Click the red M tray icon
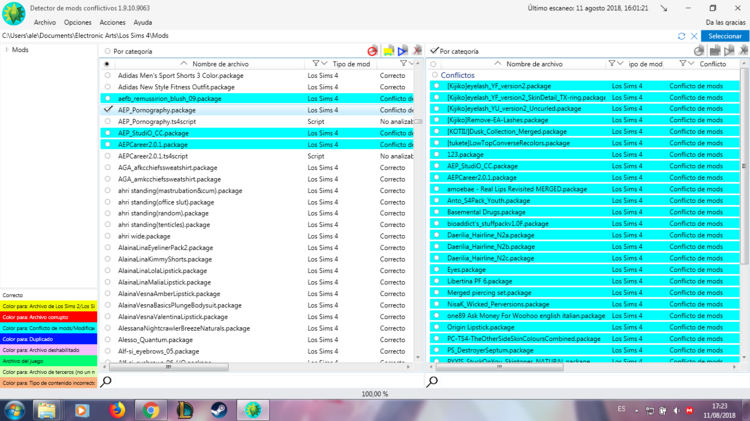This screenshot has height=421, width=750. 689,410
